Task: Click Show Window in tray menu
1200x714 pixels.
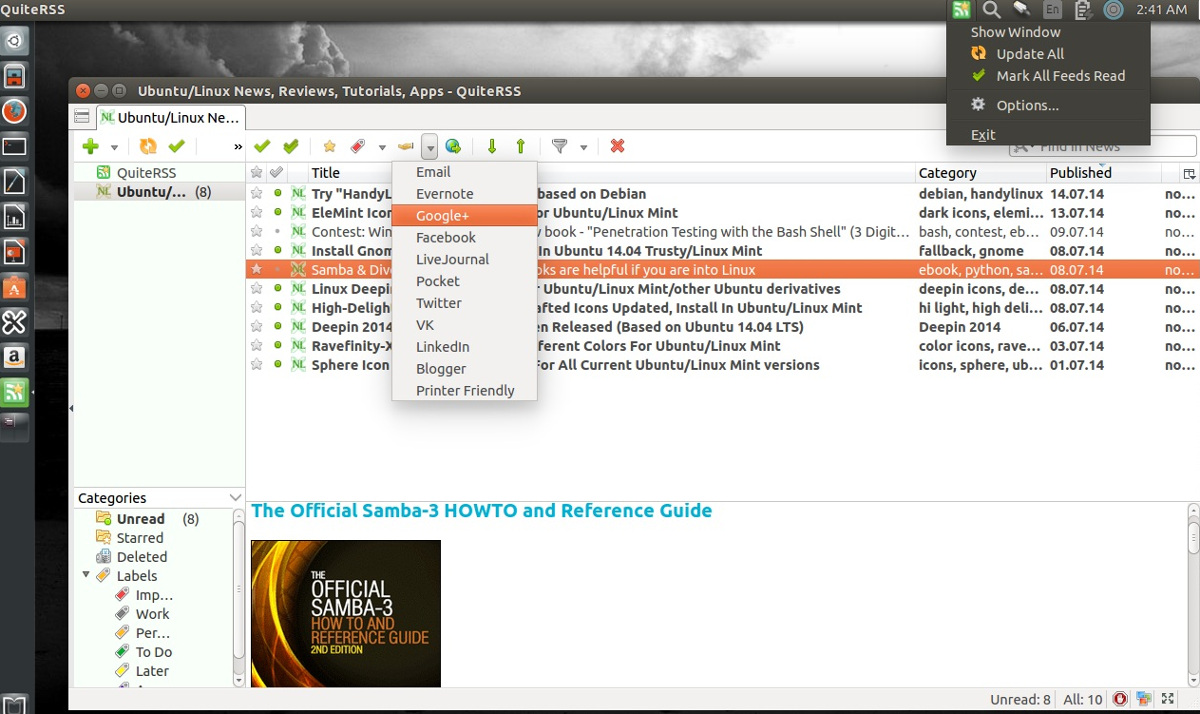Action: coord(1048,32)
